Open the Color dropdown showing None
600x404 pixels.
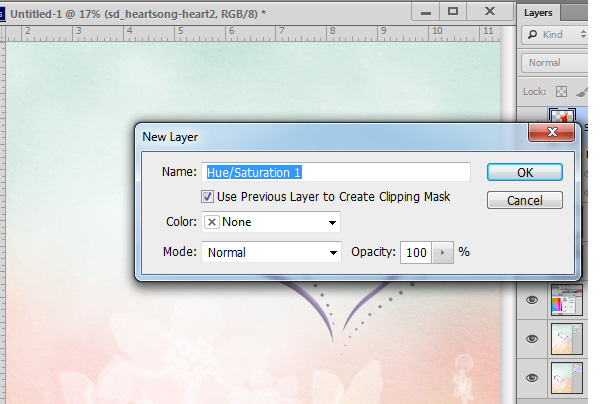(271, 222)
